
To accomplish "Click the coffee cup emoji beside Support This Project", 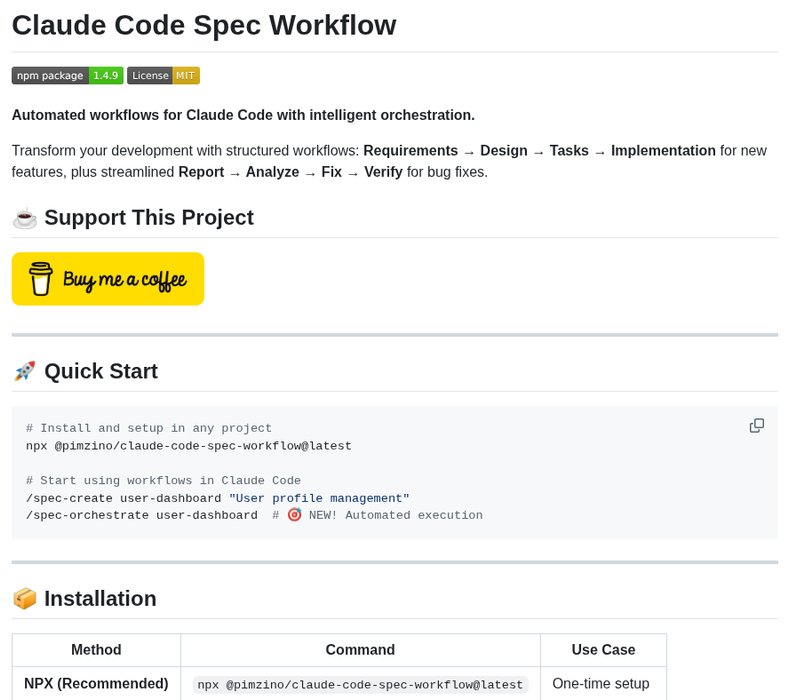I will [x=25, y=218].
